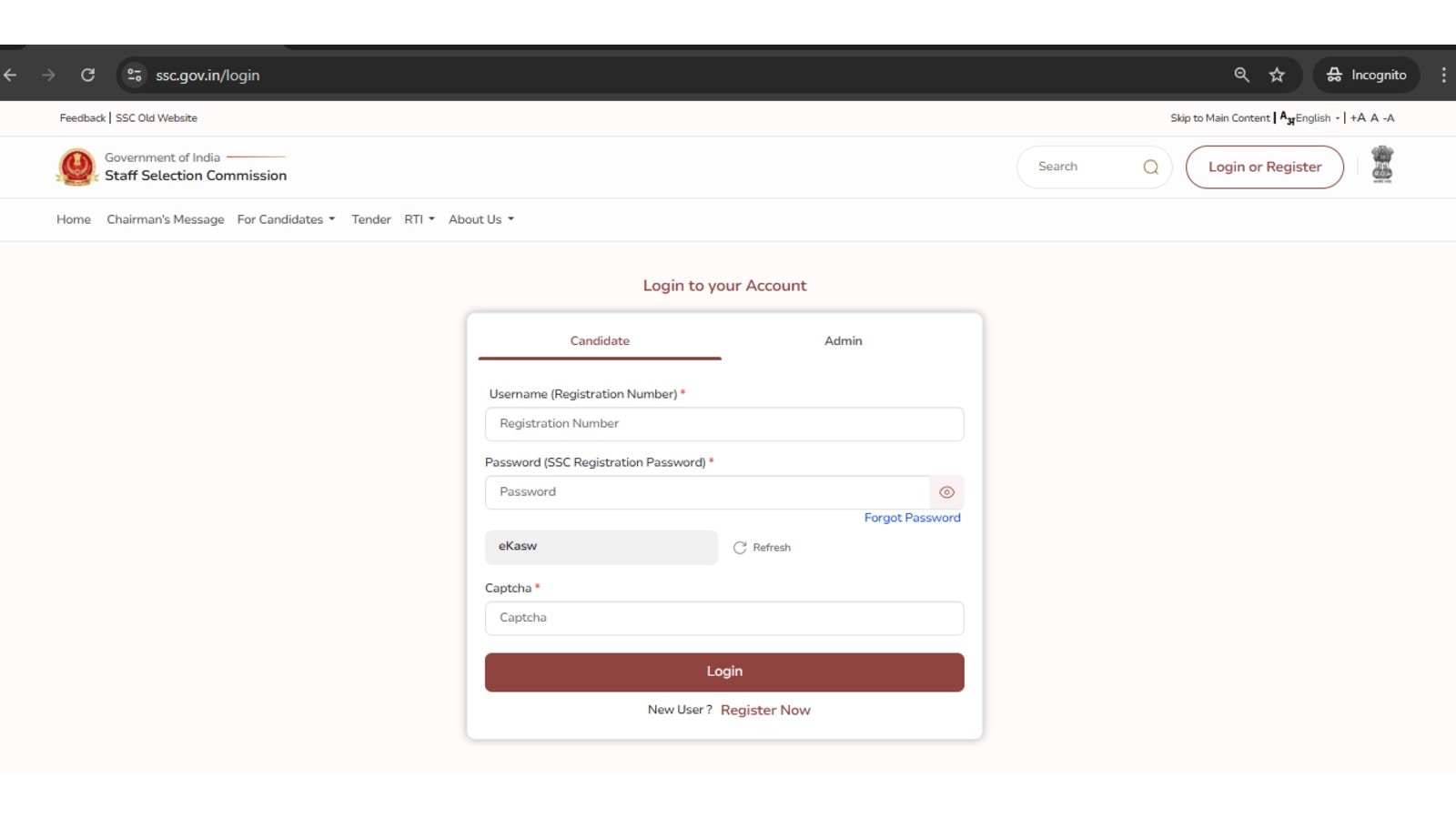The height and width of the screenshot is (819, 1456).
Task: Open the About Us dropdown
Action: [x=481, y=219]
